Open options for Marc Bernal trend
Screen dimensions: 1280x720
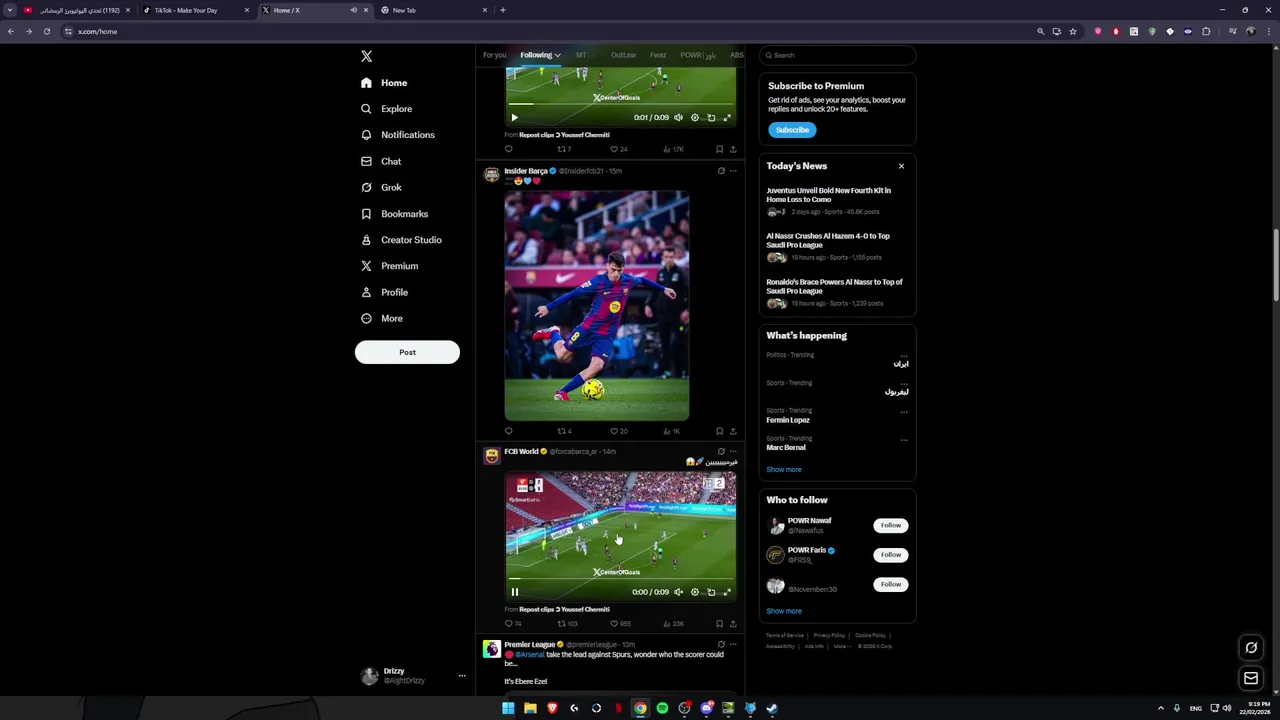904,439
